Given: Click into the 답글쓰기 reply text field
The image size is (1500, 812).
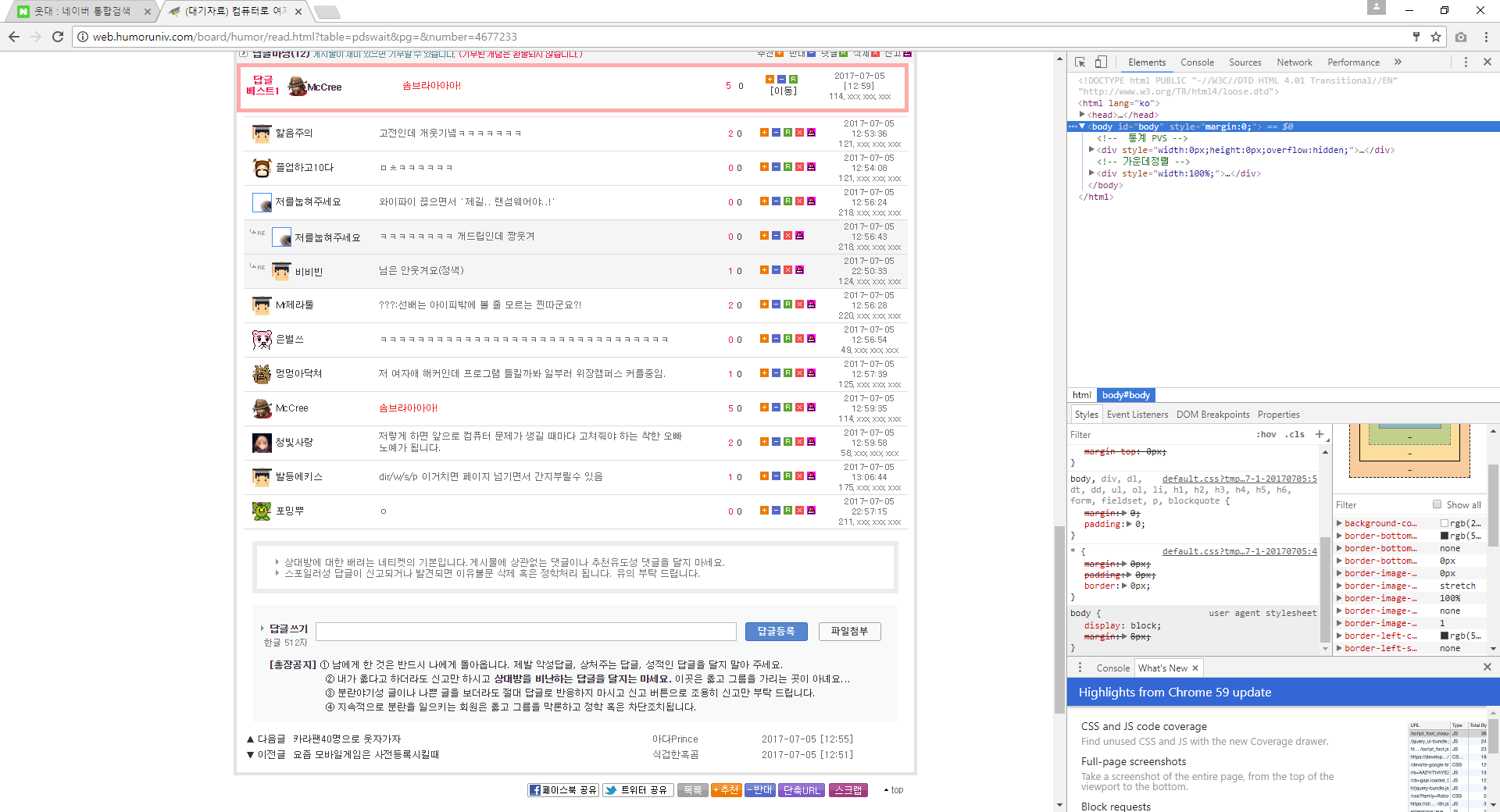Looking at the screenshot, I should coord(526,631).
